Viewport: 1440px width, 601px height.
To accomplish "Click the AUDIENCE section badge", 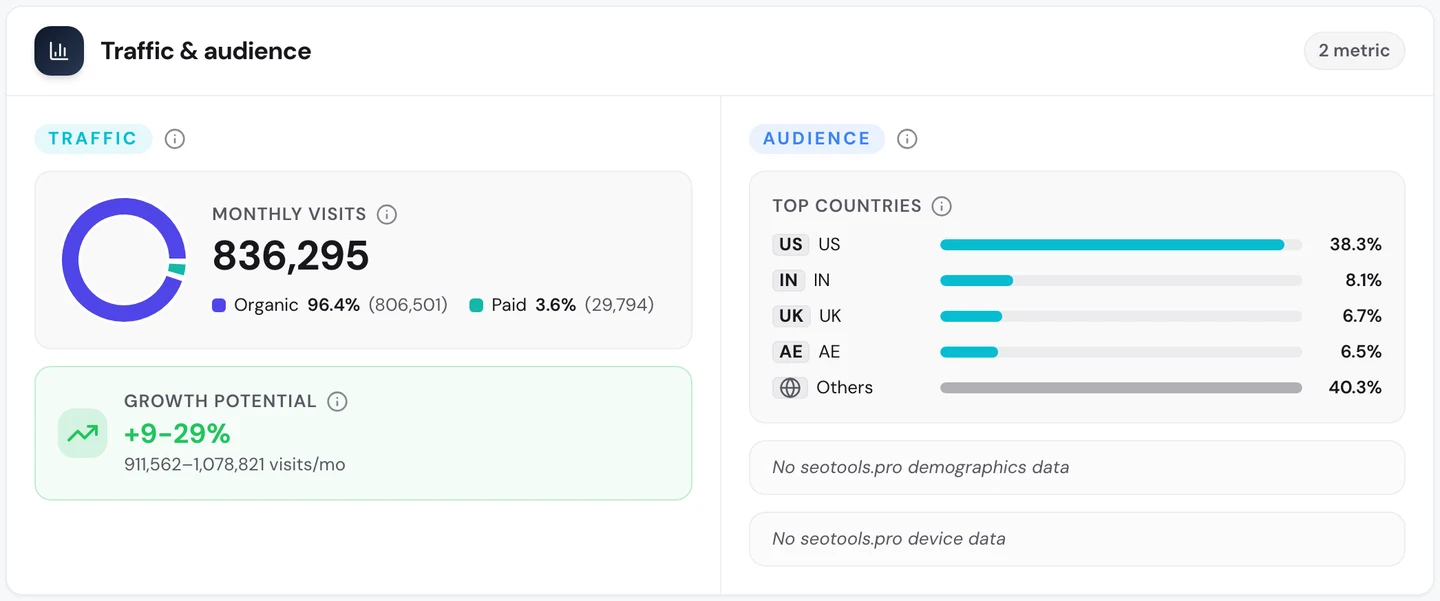I will pyautogui.click(x=817, y=139).
